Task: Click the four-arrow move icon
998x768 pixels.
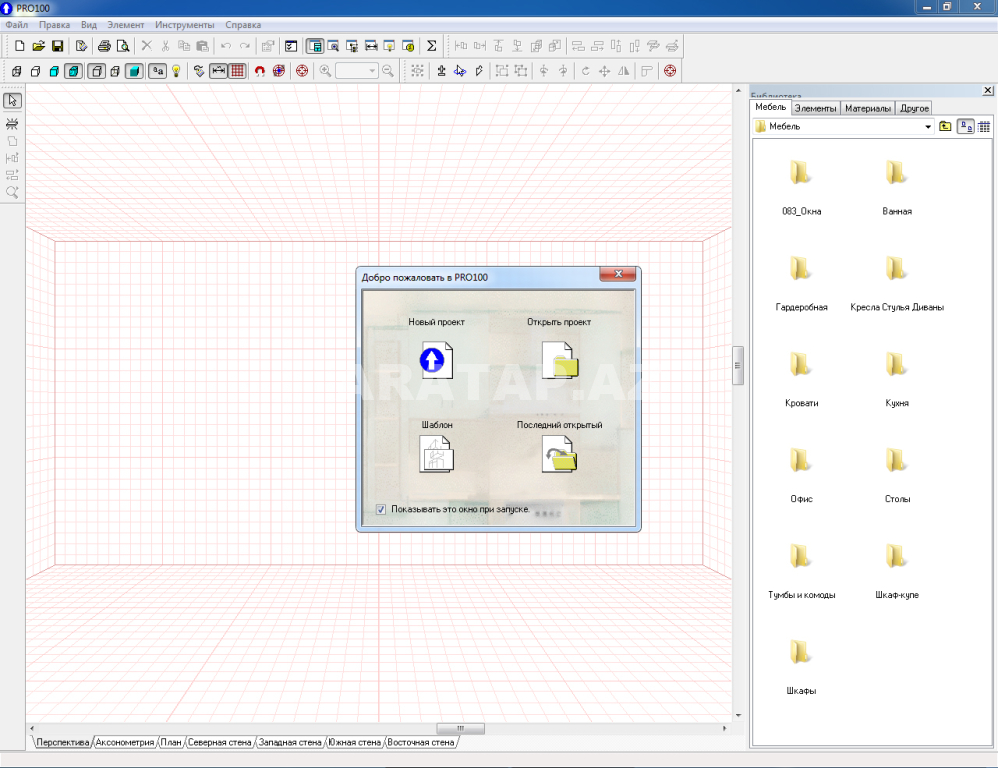Action: pos(605,71)
